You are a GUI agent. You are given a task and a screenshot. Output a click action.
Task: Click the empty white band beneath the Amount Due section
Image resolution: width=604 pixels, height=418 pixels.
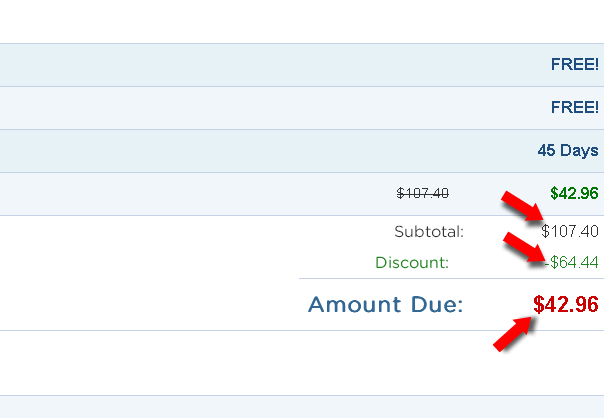(302, 363)
